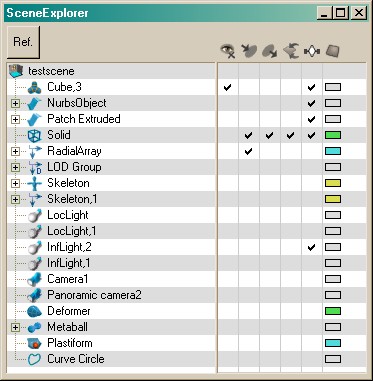Click the LOD Group icon
The height and width of the screenshot is (381, 373).
[35, 168]
